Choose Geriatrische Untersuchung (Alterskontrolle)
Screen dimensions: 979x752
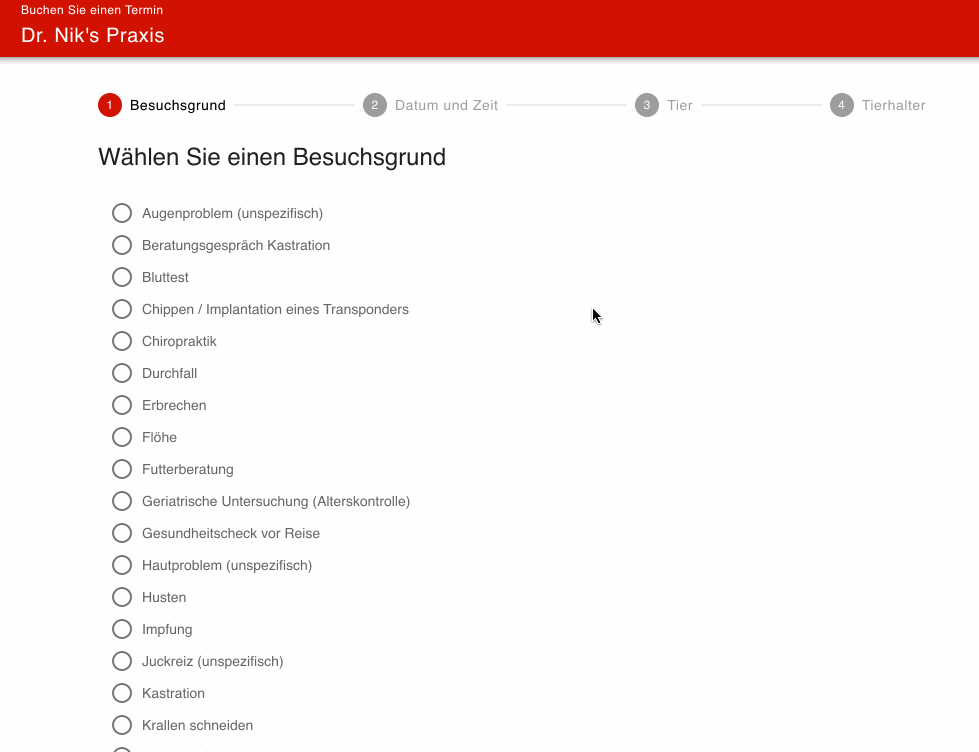tap(121, 501)
